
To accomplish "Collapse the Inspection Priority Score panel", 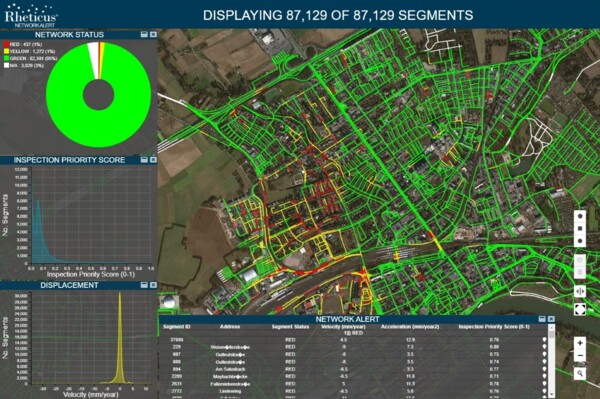I will click(144, 160).
